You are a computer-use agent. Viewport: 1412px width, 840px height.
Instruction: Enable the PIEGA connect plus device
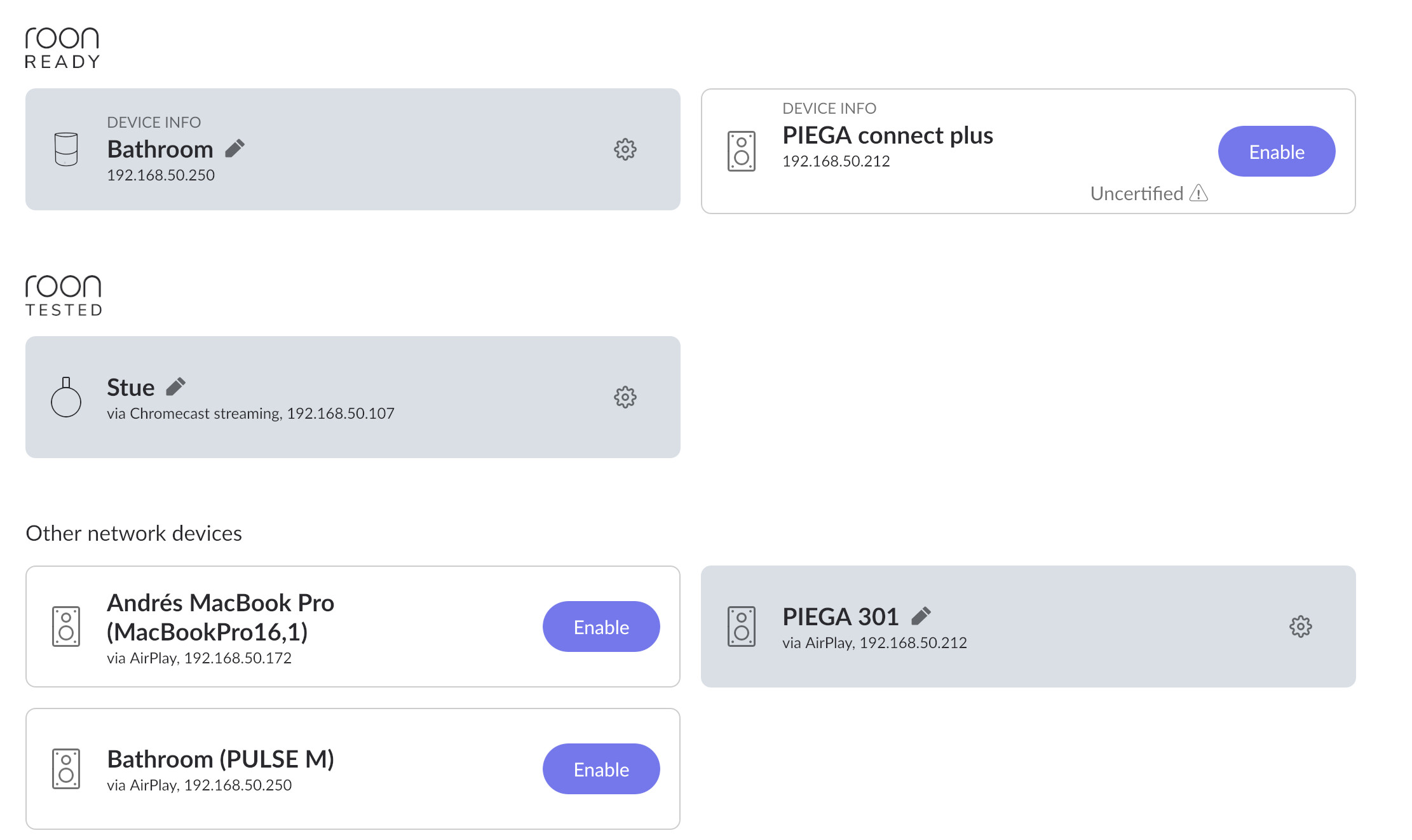pyautogui.click(x=1277, y=151)
